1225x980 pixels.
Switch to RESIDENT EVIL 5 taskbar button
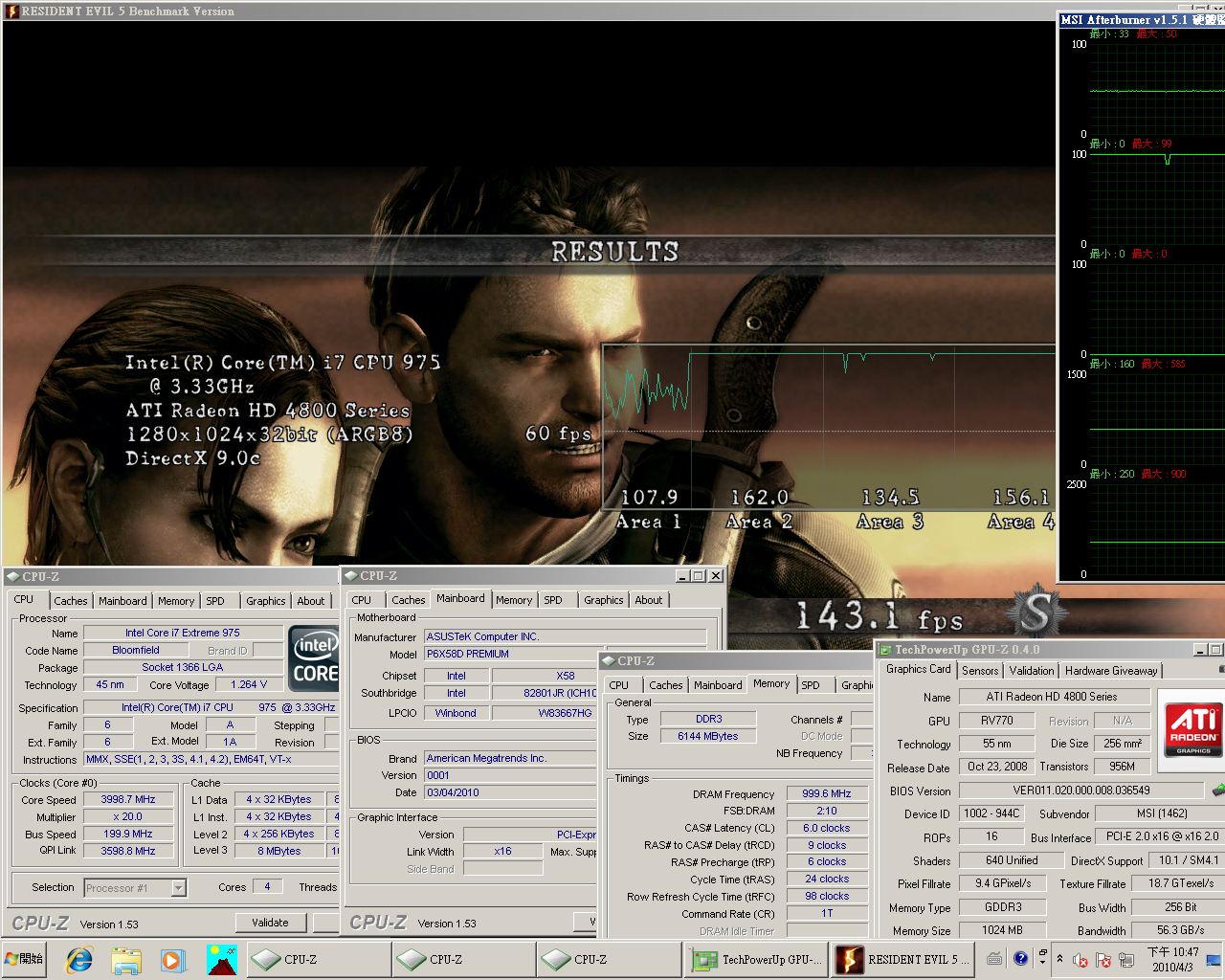pos(903,959)
